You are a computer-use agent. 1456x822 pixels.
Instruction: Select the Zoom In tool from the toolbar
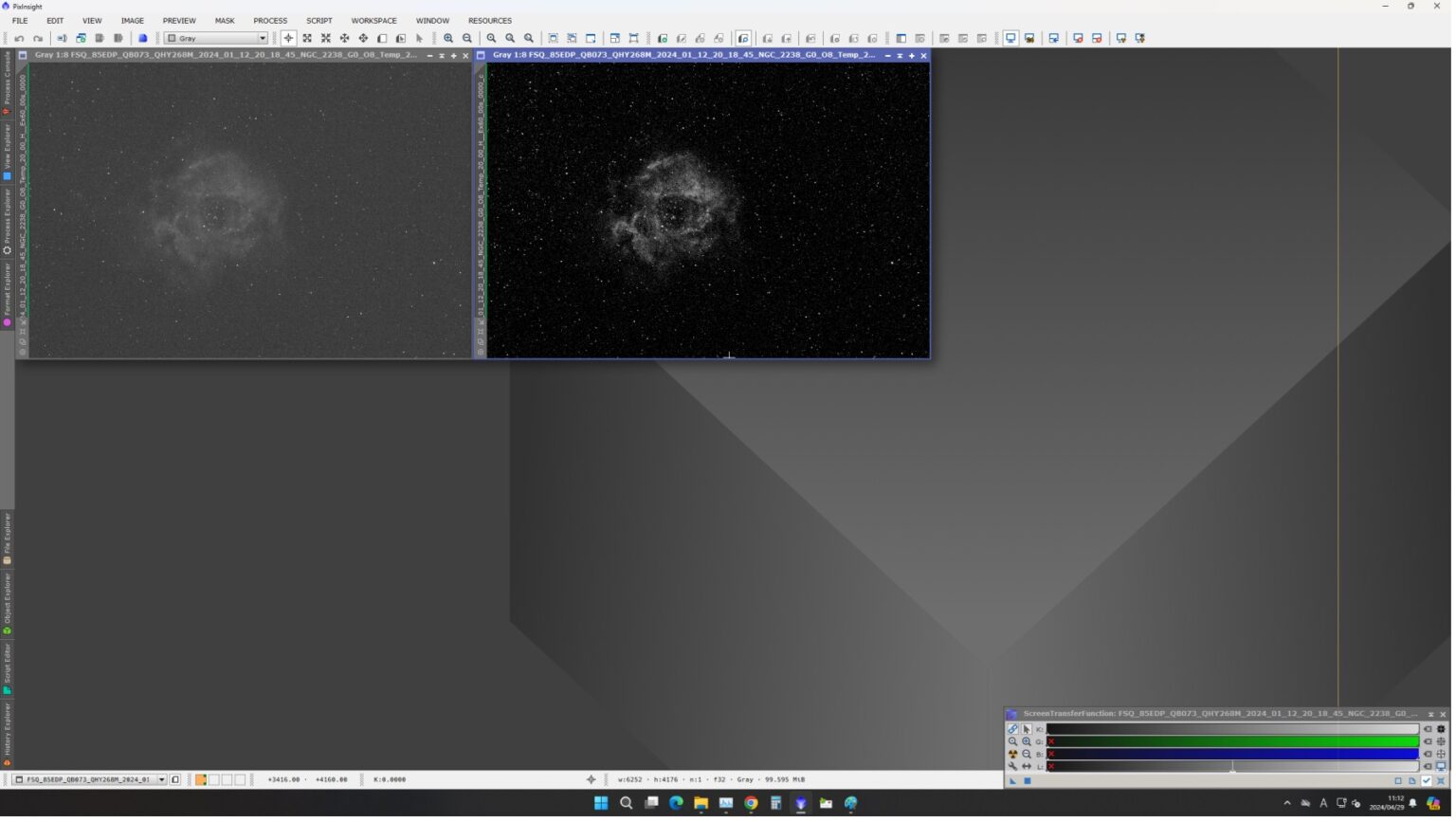[x=447, y=38]
